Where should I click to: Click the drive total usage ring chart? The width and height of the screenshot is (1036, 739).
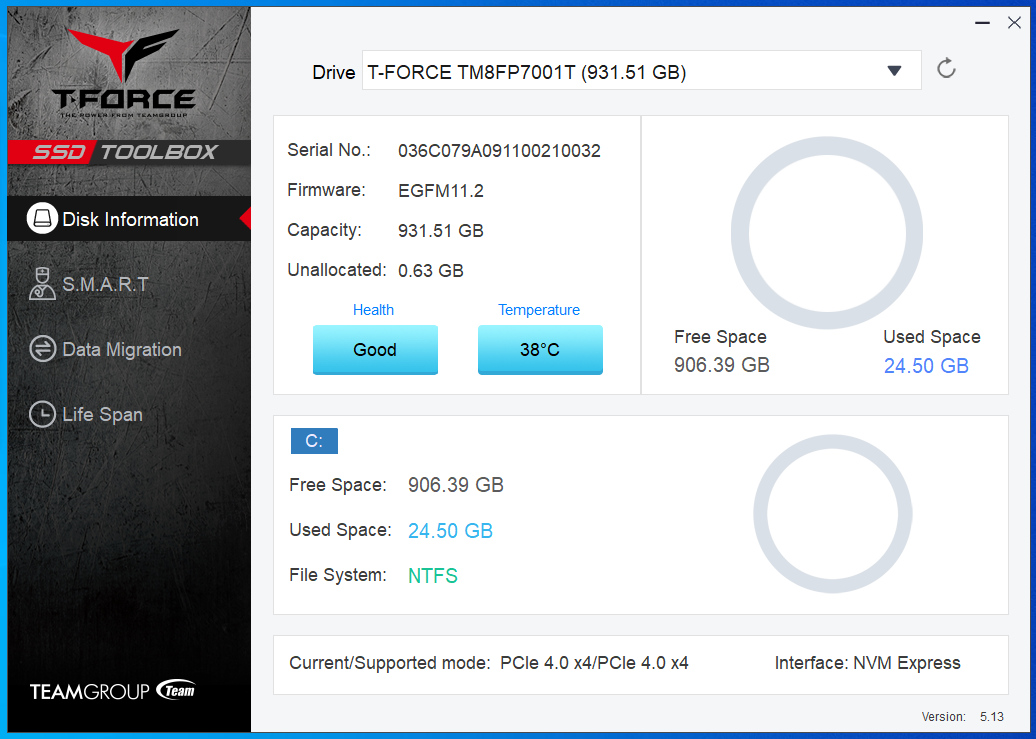826,233
